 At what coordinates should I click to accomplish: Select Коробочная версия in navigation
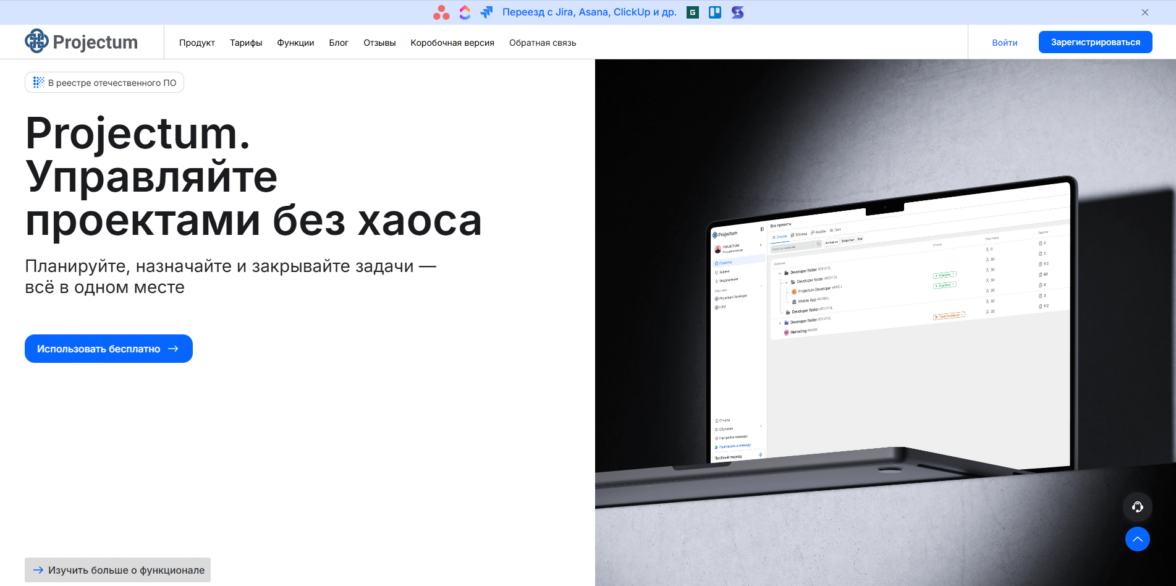[452, 43]
